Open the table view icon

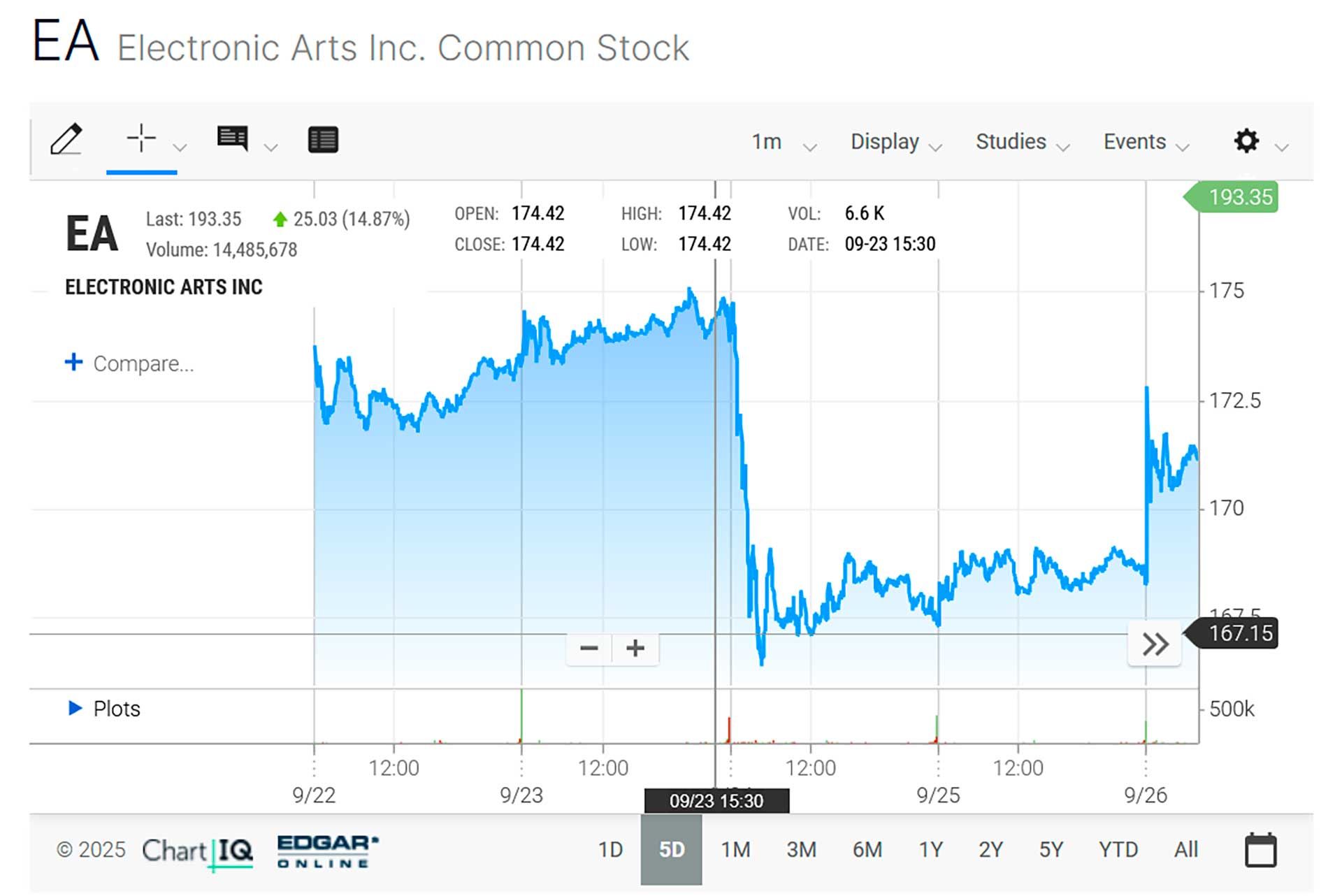click(323, 138)
